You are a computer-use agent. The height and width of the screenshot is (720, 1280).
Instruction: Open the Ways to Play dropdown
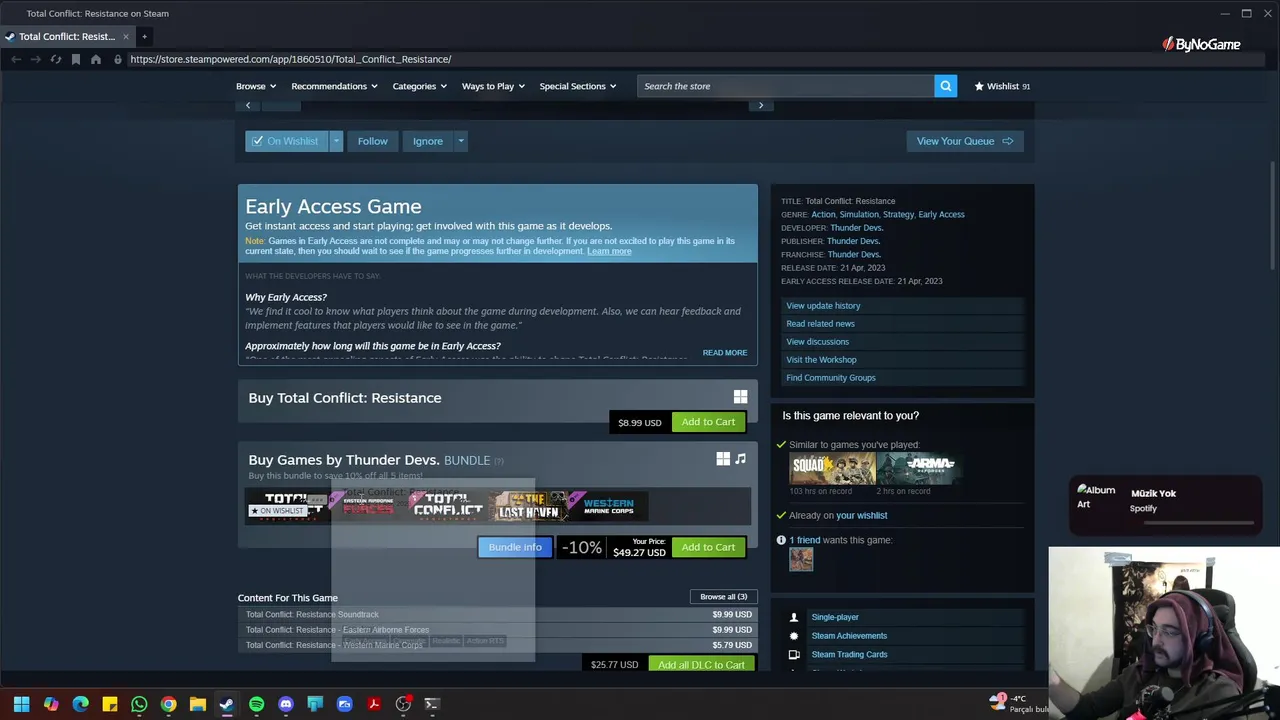point(493,86)
